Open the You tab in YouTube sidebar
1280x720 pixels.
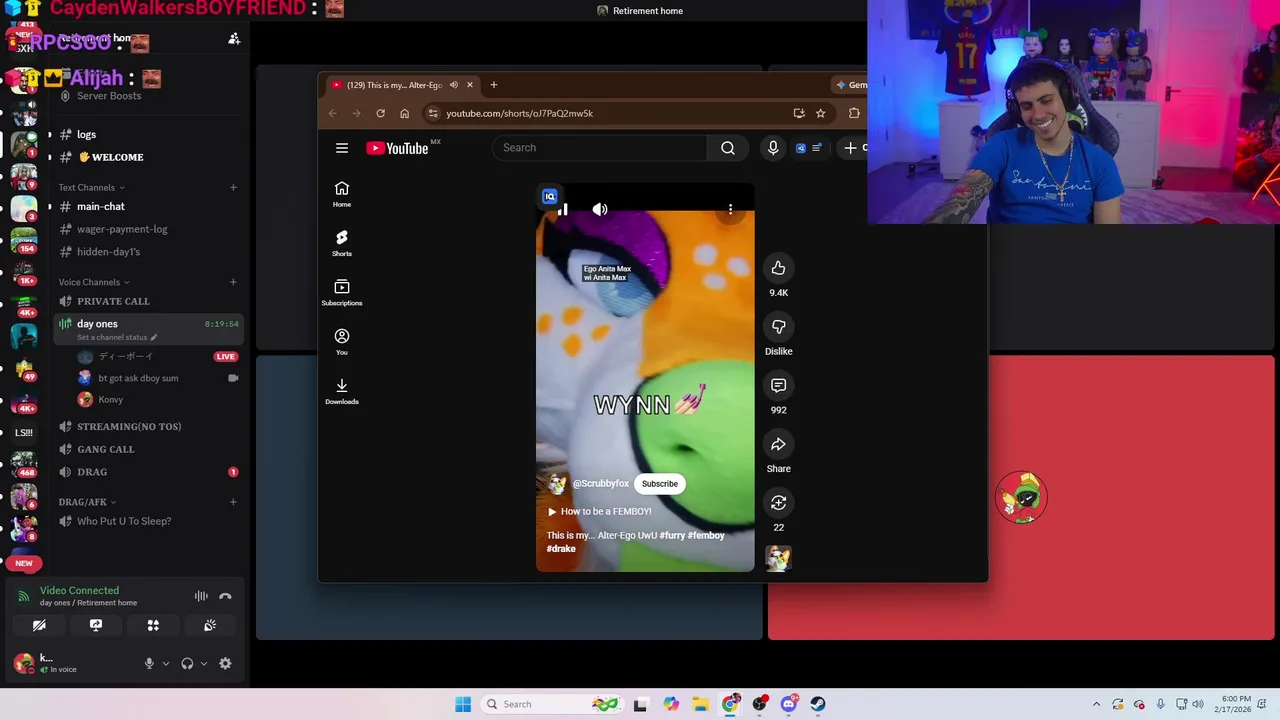342,342
